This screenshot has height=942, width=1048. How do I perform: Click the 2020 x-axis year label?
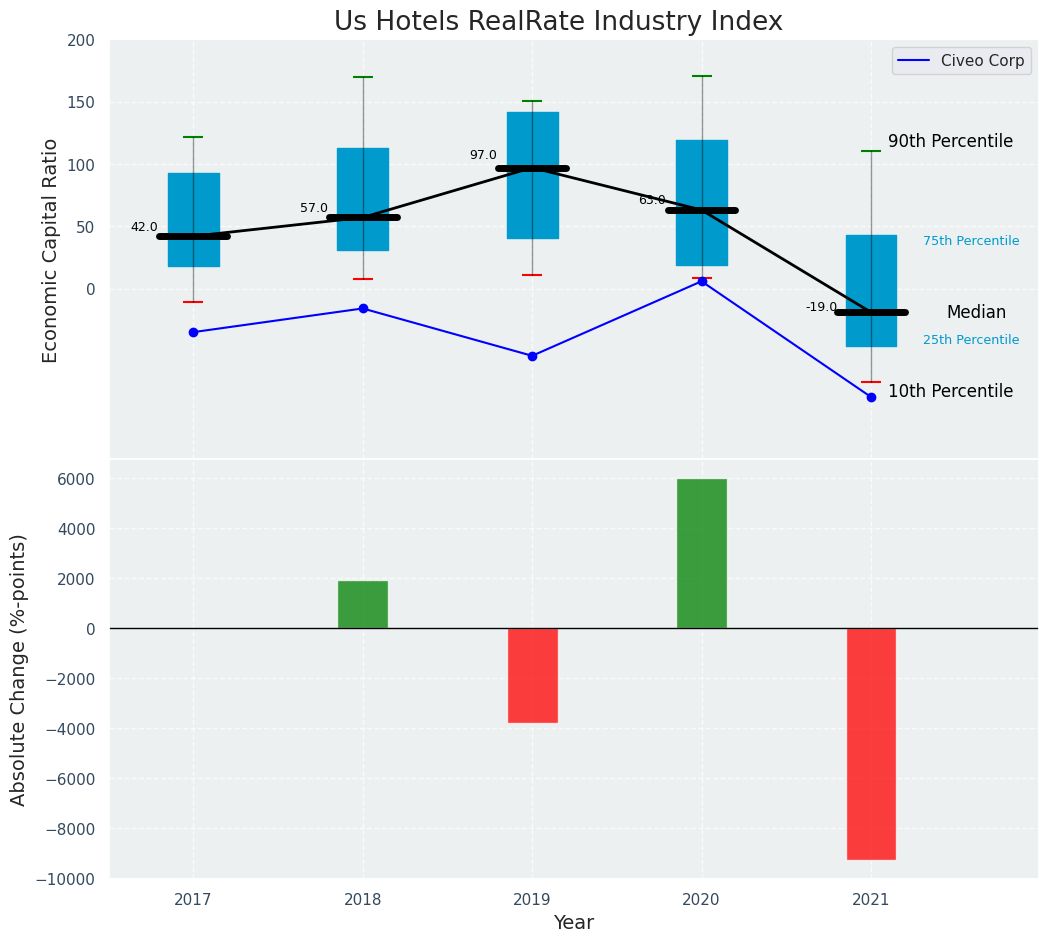point(701,899)
